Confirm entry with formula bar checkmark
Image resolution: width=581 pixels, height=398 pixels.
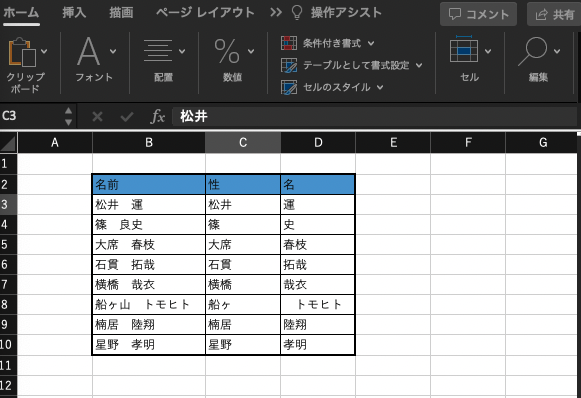[127, 117]
